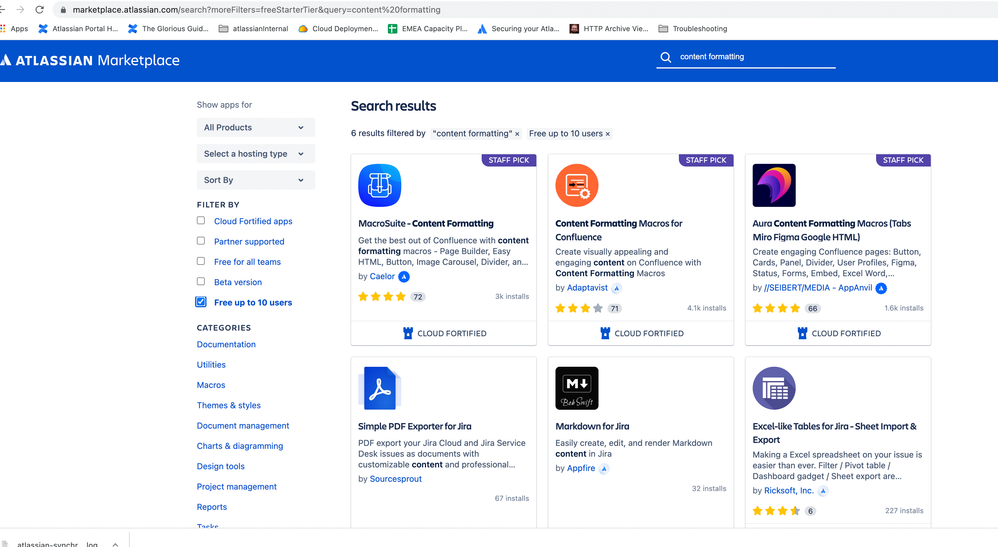This screenshot has height=547, width=998.
Task: Click Cloud Fortified badge on MacroSuite card
Action: [x=444, y=333]
